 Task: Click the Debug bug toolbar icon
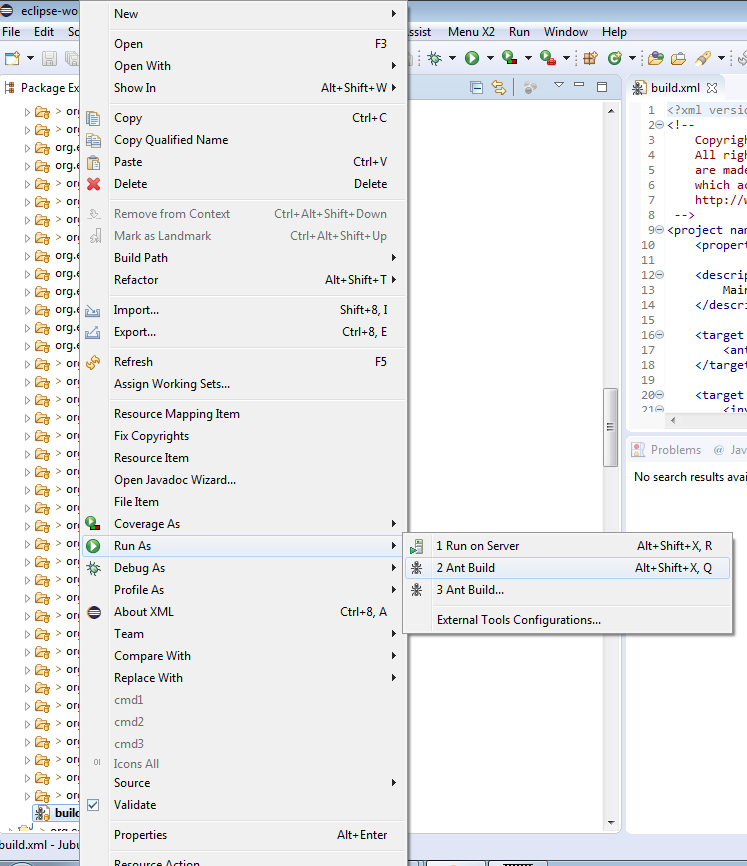(x=435, y=58)
